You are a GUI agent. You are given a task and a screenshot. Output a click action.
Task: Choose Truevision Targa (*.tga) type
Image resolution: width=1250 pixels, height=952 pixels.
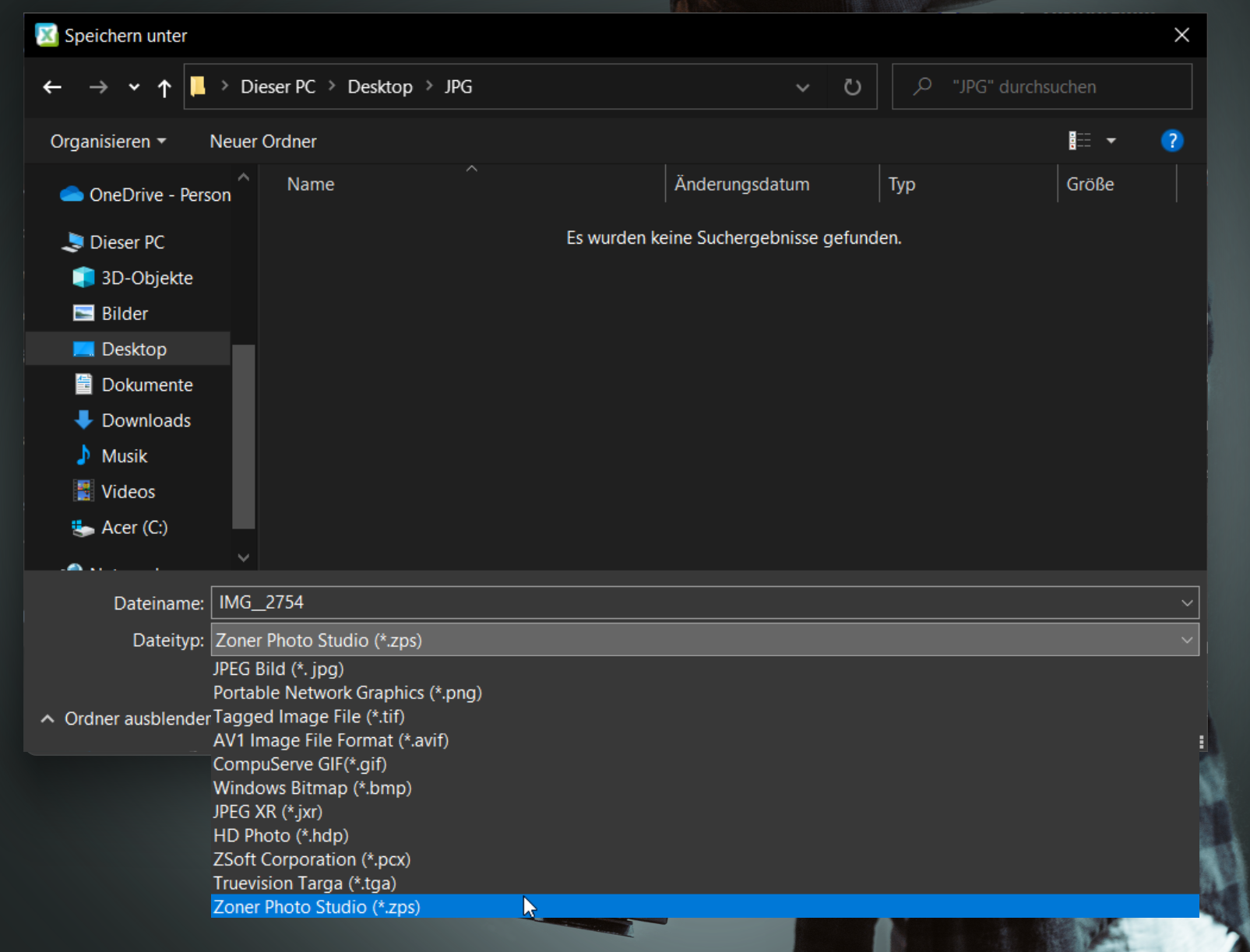pos(705,883)
